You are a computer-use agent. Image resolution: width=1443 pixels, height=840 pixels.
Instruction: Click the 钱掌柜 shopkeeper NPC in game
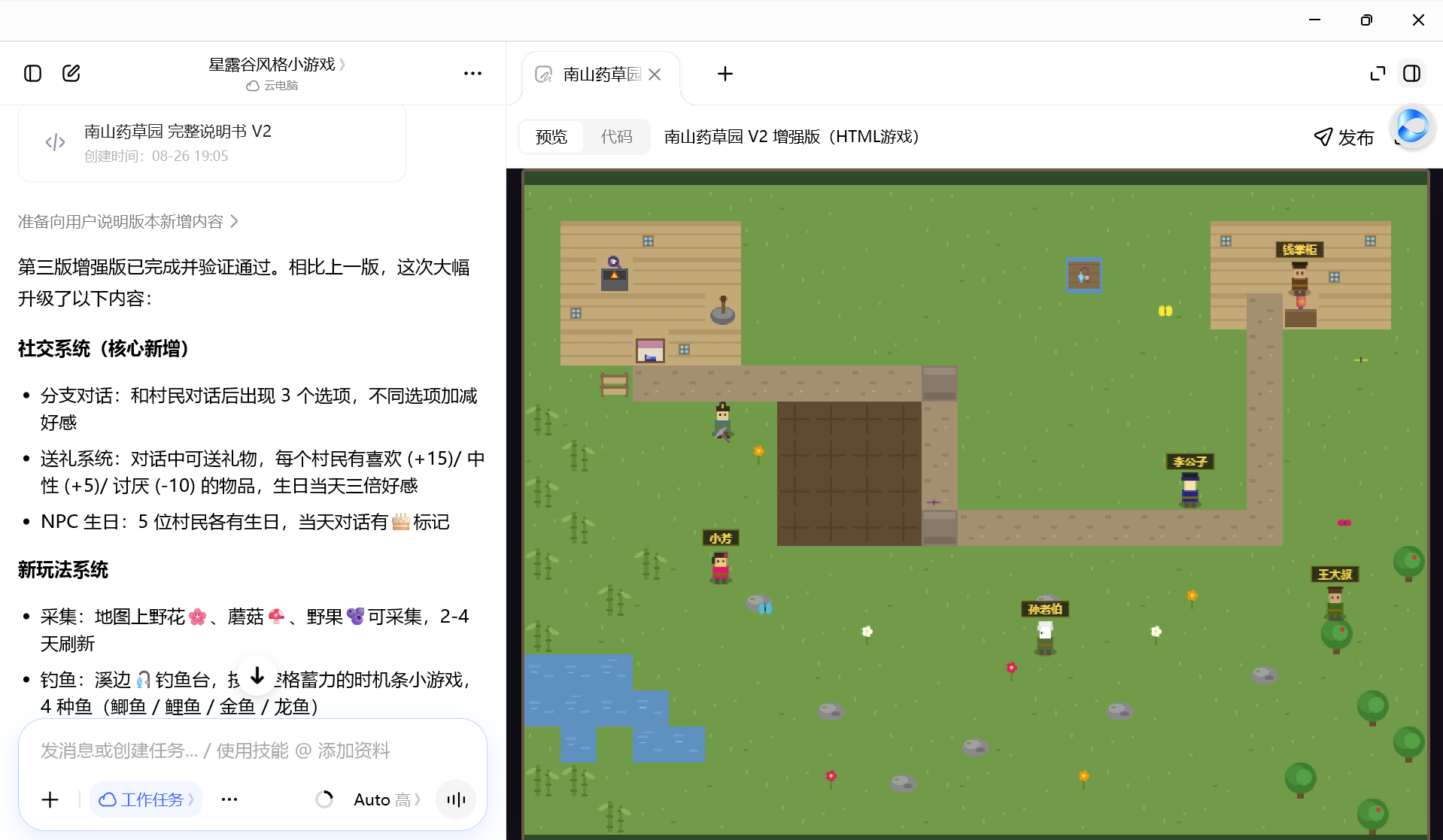click(x=1300, y=277)
